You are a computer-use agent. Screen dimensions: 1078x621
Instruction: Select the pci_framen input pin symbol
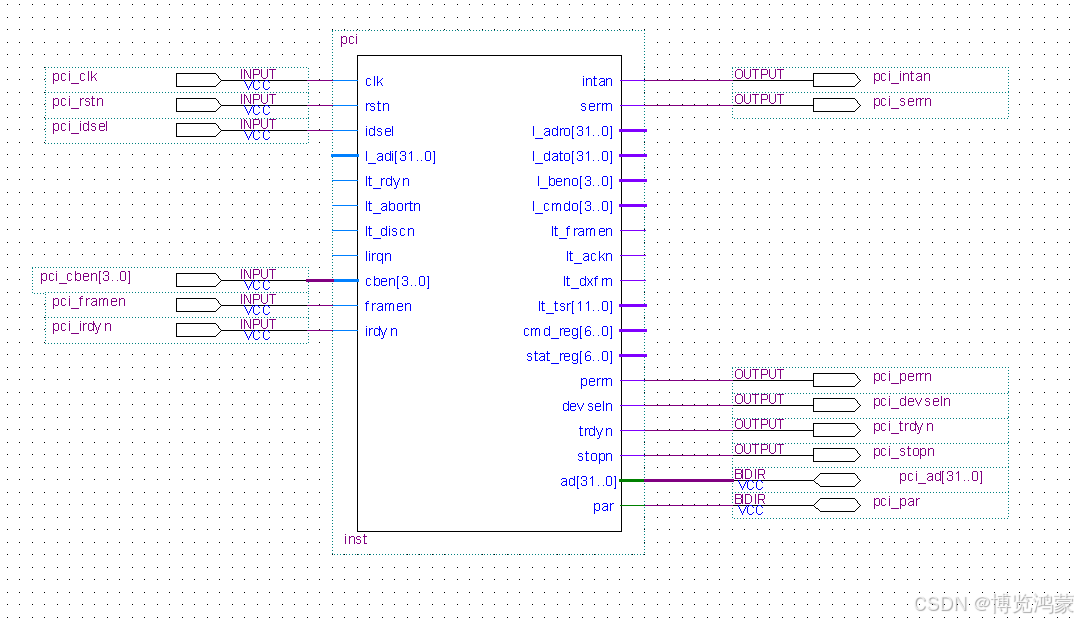click(199, 305)
